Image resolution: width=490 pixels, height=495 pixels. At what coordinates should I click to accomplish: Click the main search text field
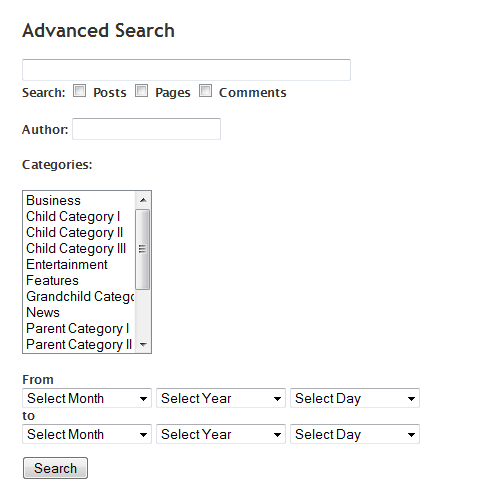[186, 70]
